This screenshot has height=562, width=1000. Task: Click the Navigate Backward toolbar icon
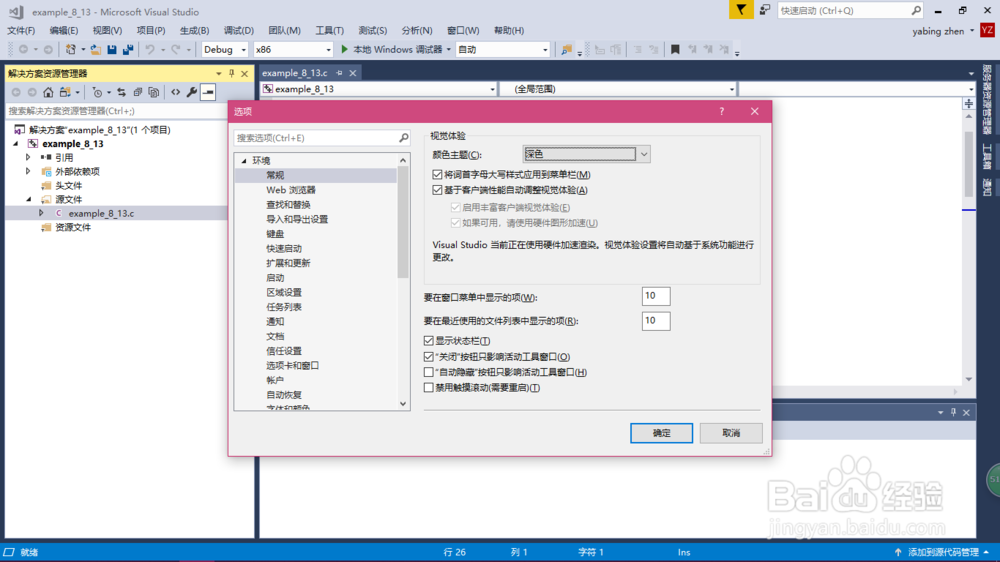[24, 49]
